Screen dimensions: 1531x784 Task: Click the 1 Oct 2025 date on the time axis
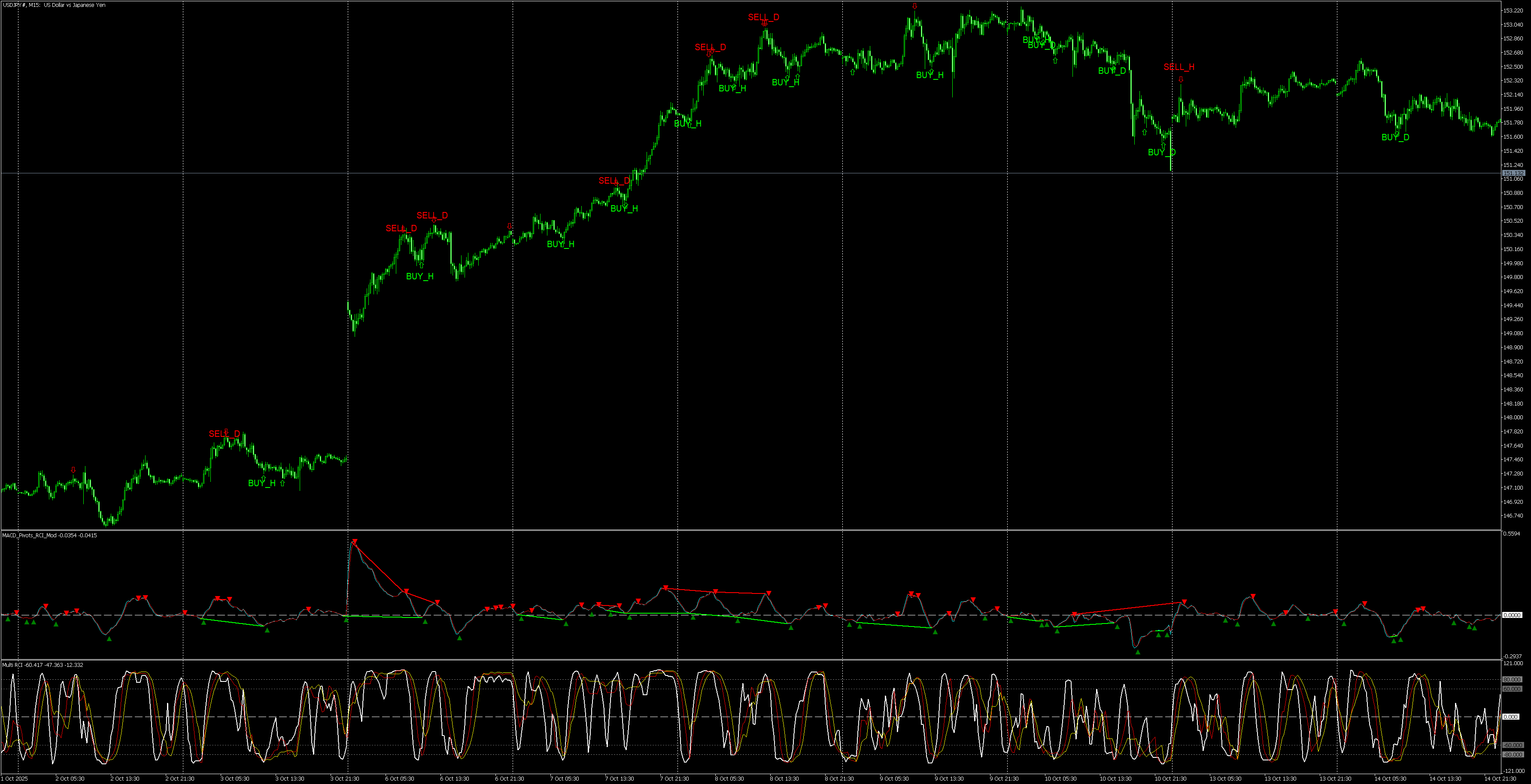tap(15, 779)
